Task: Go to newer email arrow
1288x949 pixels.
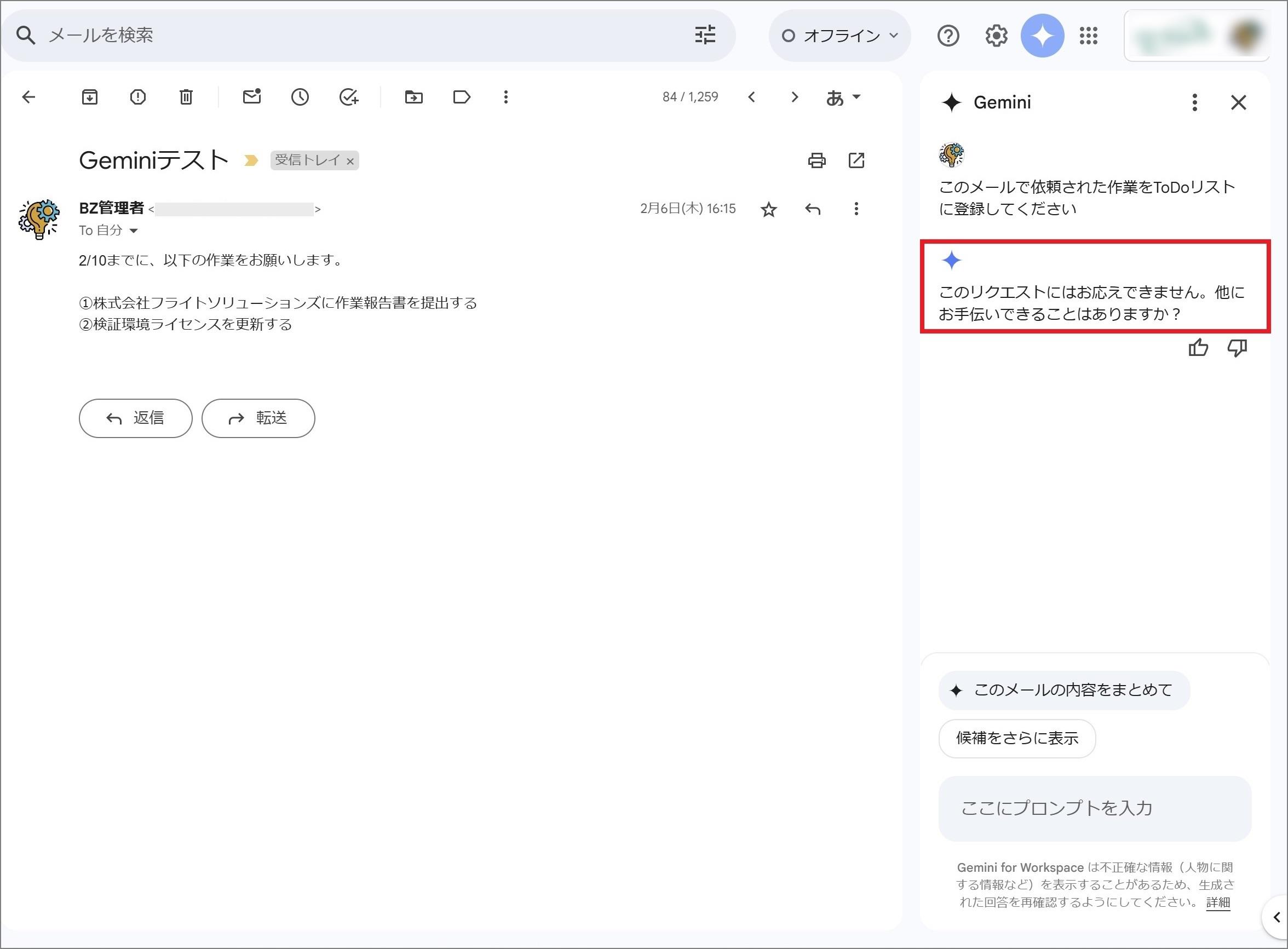Action: [x=751, y=97]
